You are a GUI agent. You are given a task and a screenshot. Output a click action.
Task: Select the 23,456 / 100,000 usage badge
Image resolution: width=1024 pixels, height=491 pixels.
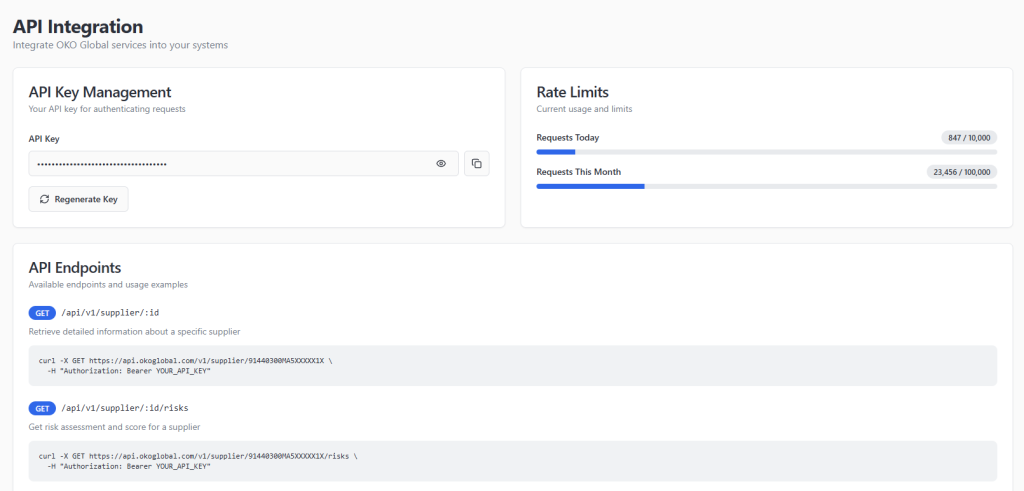tap(962, 172)
